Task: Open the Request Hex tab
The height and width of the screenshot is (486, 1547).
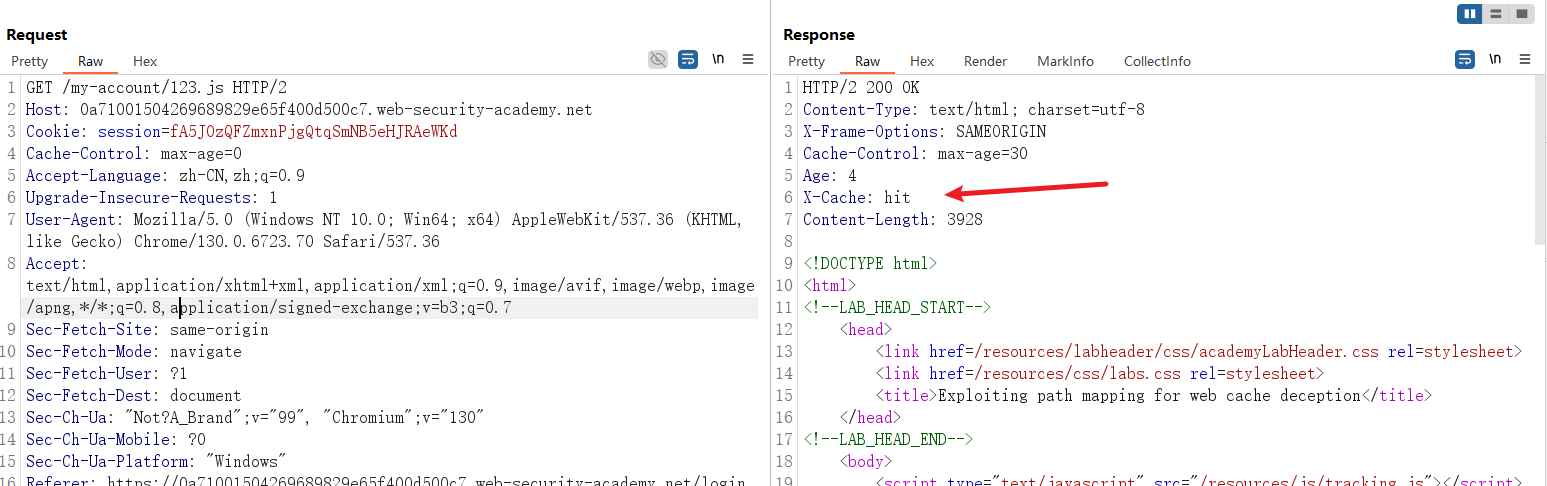Action: click(145, 61)
